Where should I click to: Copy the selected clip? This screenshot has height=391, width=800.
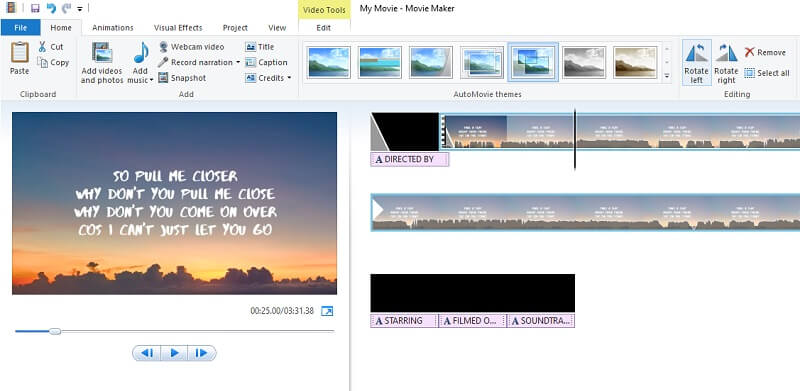coord(53,62)
